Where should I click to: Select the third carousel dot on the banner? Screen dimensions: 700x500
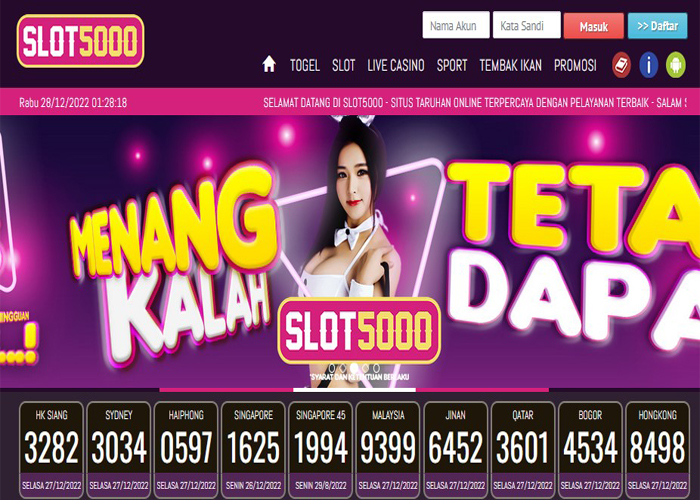(354, 368)
